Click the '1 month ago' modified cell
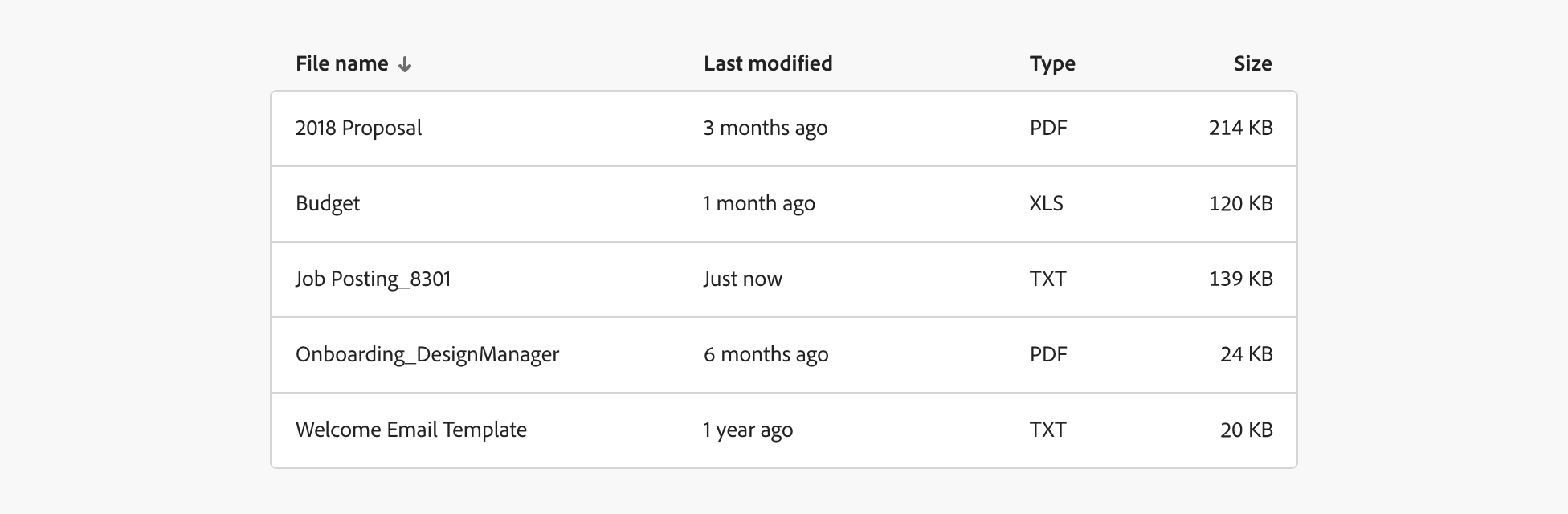 tap(759, 204)
